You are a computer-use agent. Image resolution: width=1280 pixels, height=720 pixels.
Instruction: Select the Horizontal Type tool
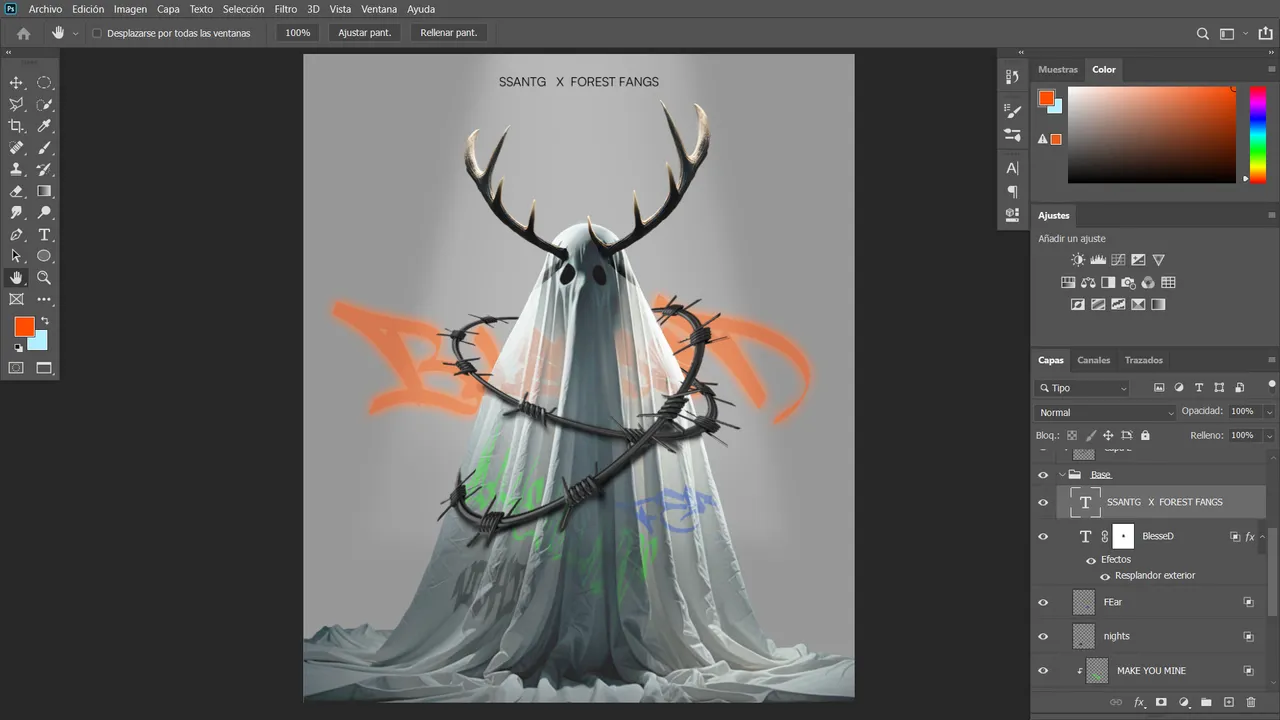point(44,235)
